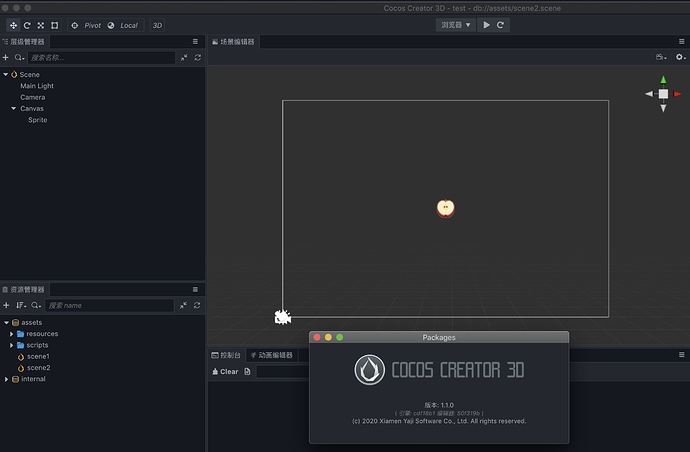Select the Rotate transform tool
This screenshot has height=452, width=690.
[x=27, y=26]
